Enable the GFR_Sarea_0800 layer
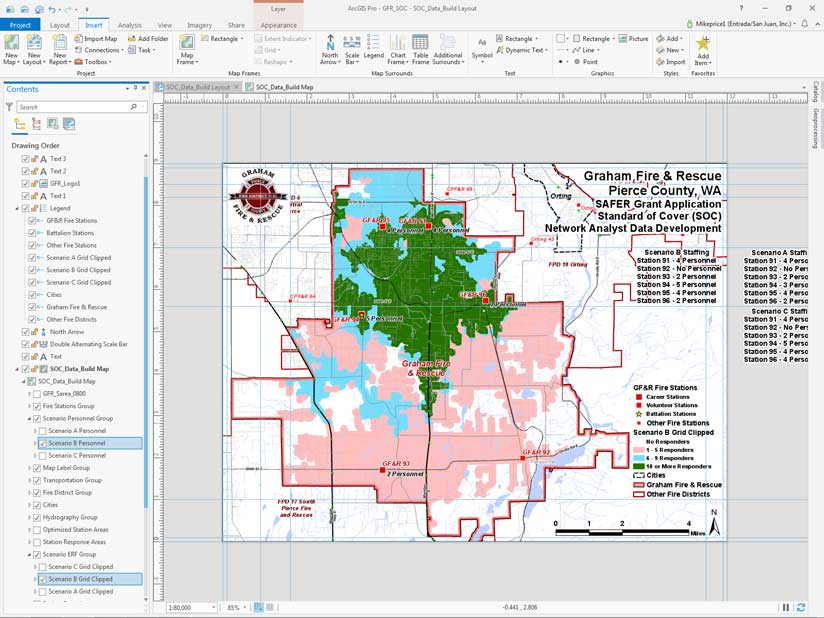The height and width of the screenshot is (618, 824). coord(37,394)
